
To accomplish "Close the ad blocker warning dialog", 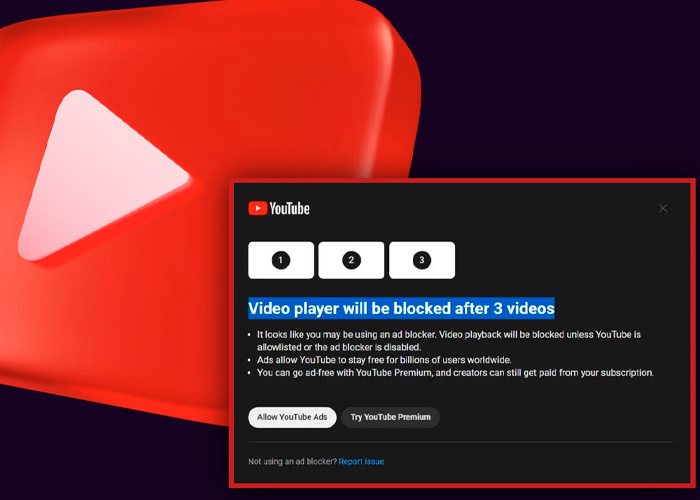I will coord(663,208).
